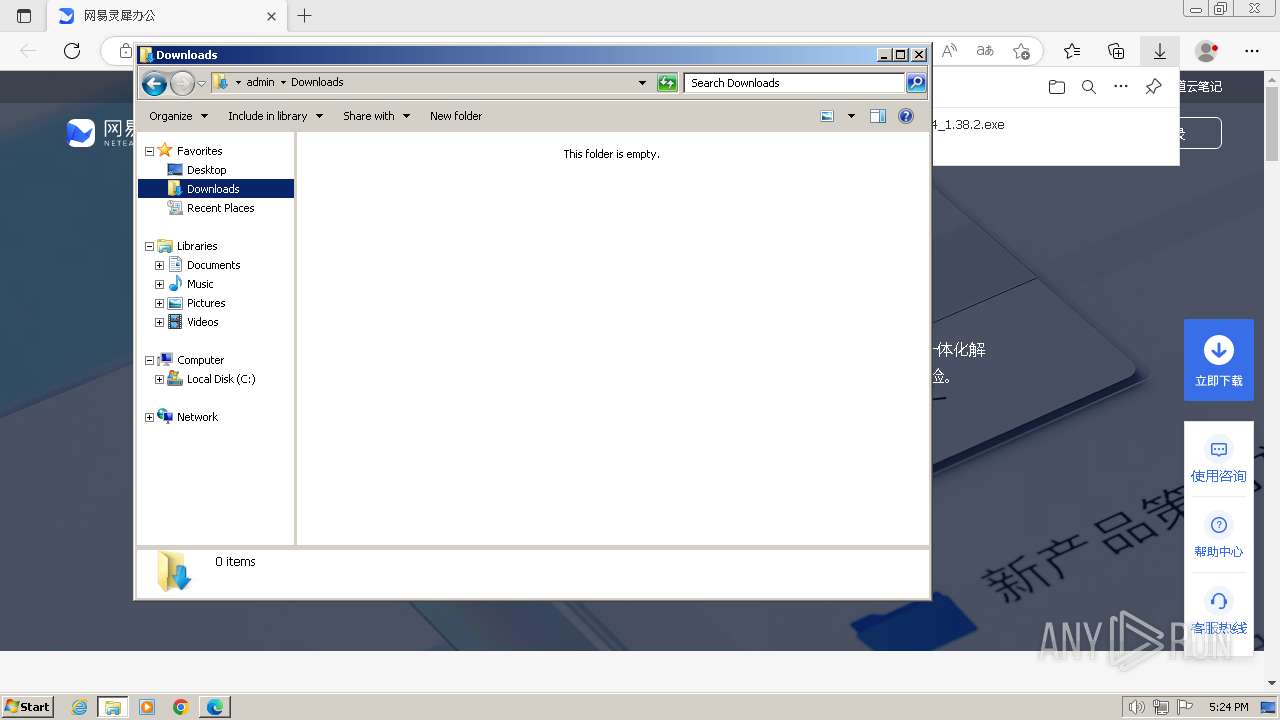Open Edge profile avatar
1280x720 pixels.
click(1207, 51)
